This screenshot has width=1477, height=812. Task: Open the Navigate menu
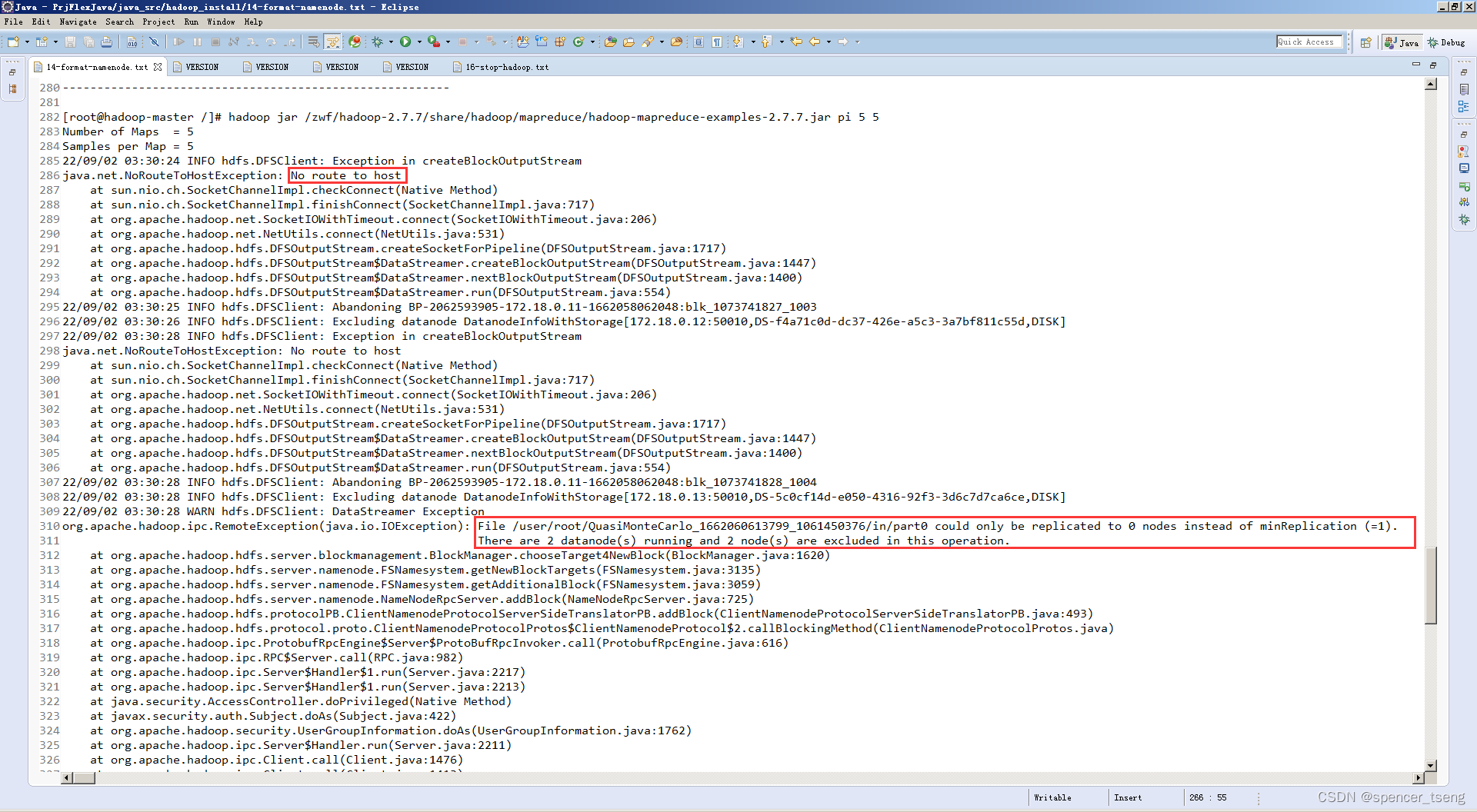[x=78, y=22]
